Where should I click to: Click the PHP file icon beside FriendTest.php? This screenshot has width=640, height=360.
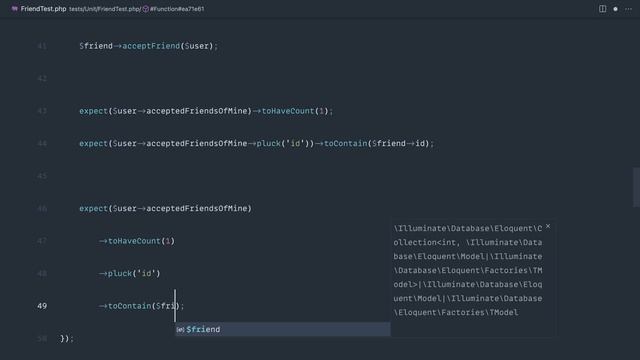click(x=15, y=9)
